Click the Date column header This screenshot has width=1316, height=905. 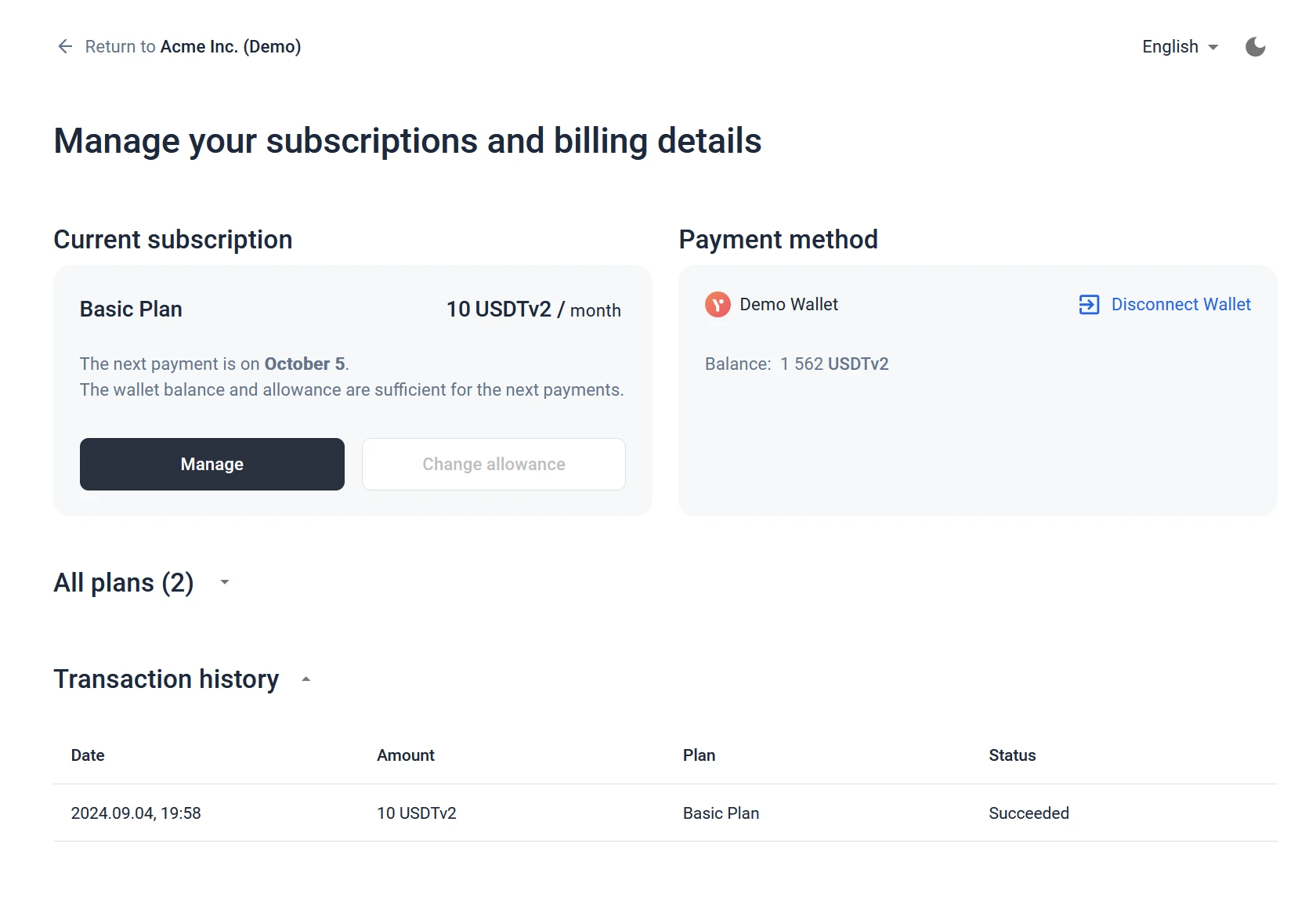pyautogui.click(x=88, y=755)
